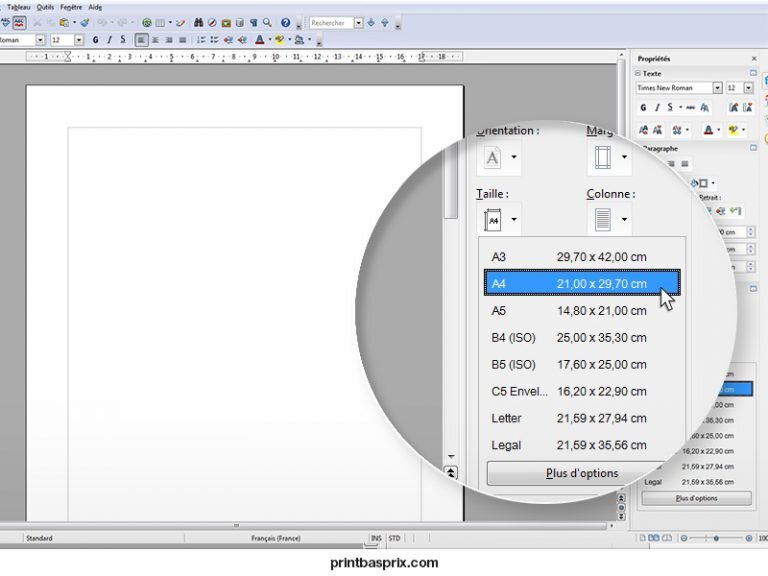Open toolbar background color dropdown arrow
Screen dimensions: 768x576
coord(309,40)
